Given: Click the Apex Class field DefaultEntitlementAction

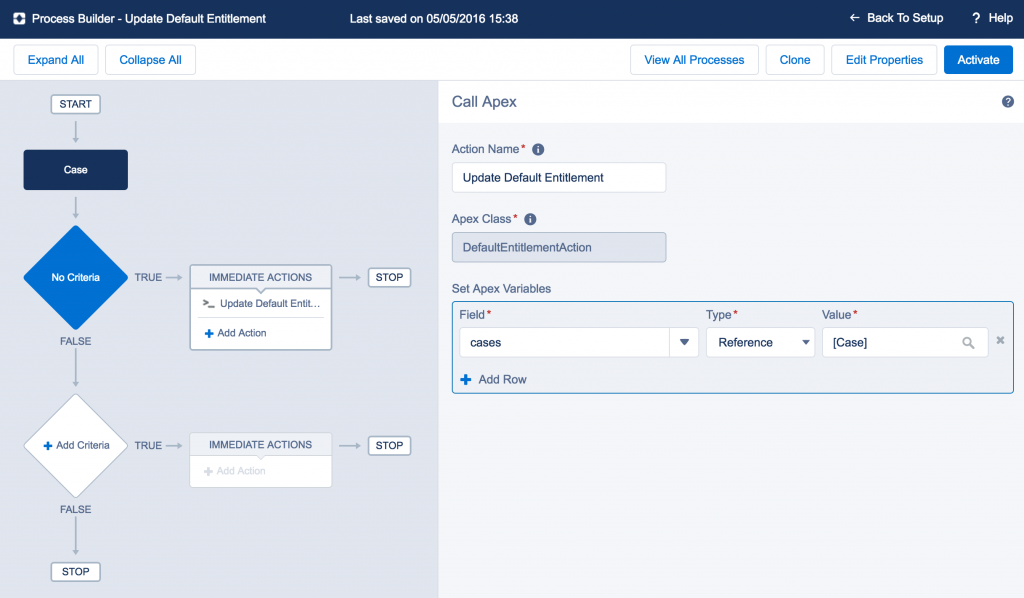Looking at the screenshot, I should (x=559, y=247).
